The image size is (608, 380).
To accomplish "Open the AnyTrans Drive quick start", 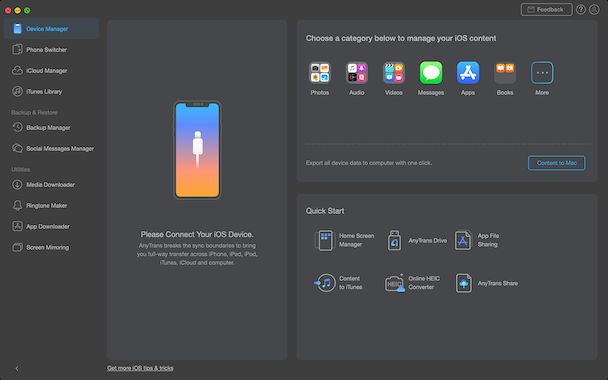I will tap(417, 240).
